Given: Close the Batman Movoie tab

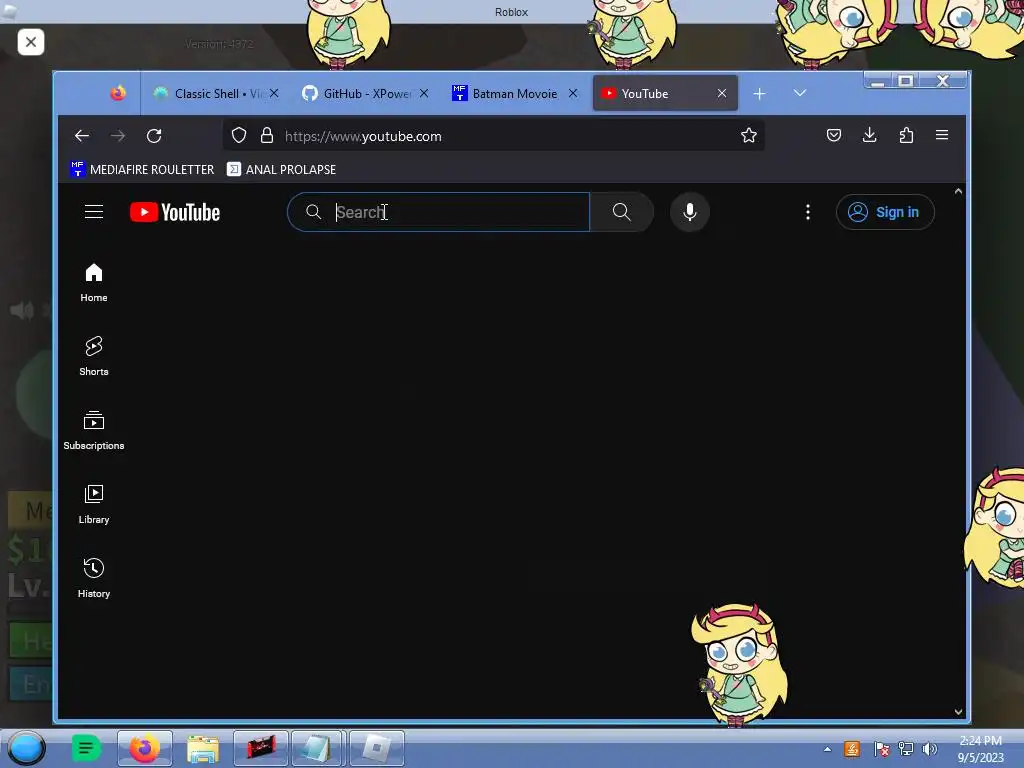Looking at the screenshot, I should (573, 93).
